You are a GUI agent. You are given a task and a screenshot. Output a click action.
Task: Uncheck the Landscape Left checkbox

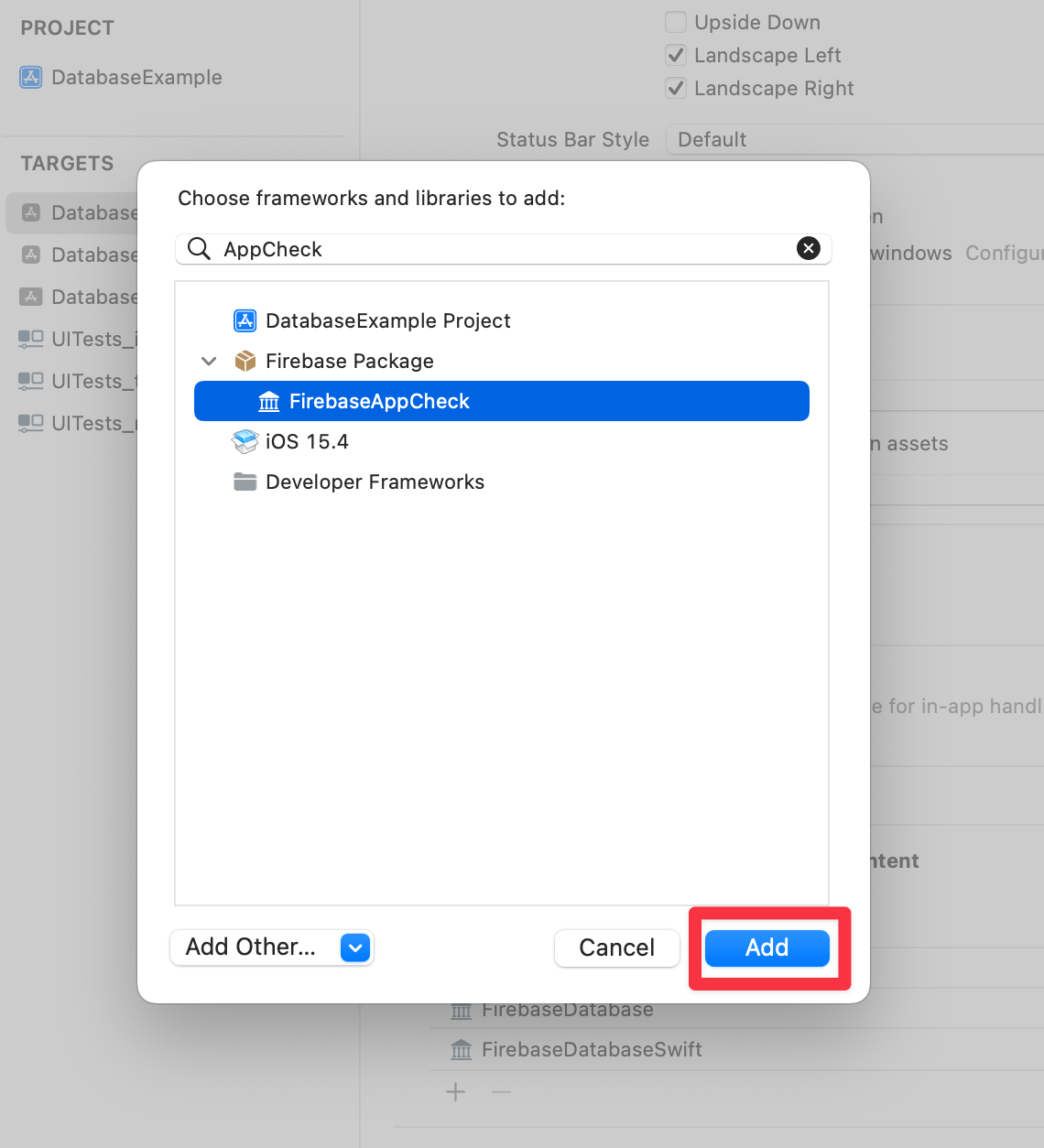tap(676, 55)
